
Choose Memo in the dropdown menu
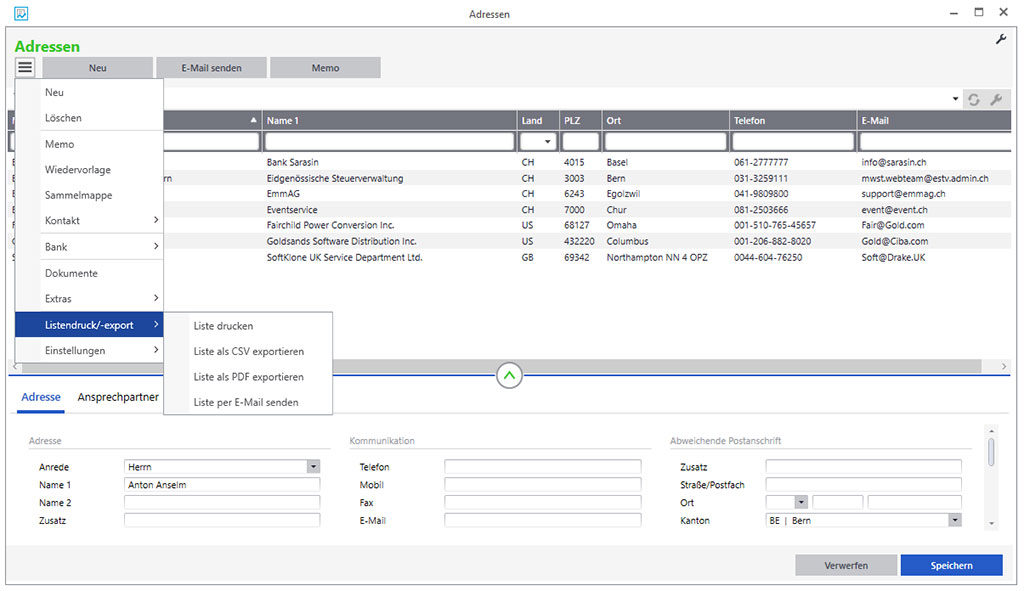89,144
